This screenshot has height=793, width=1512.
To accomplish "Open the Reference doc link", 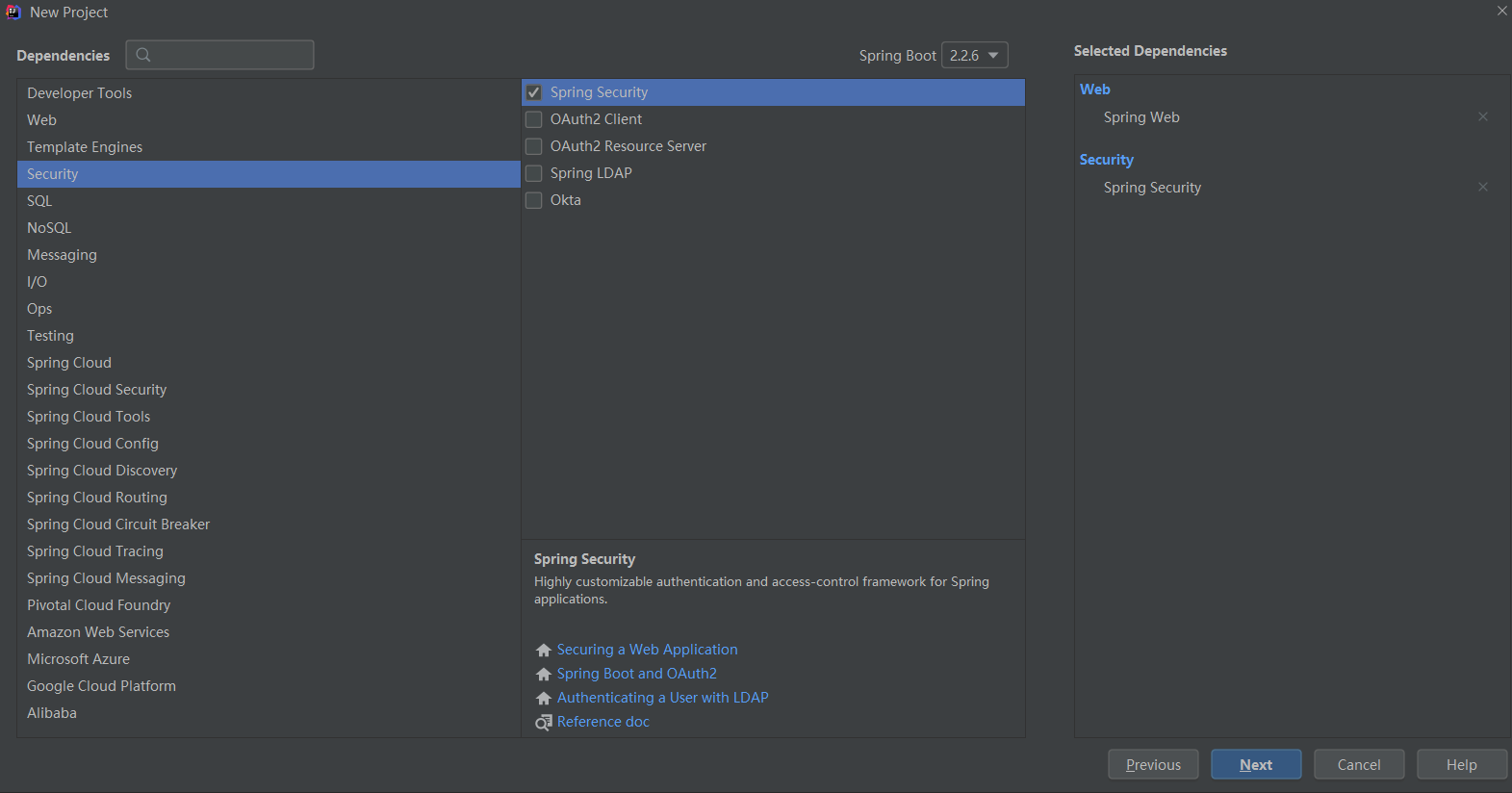I will click(603, 722).
